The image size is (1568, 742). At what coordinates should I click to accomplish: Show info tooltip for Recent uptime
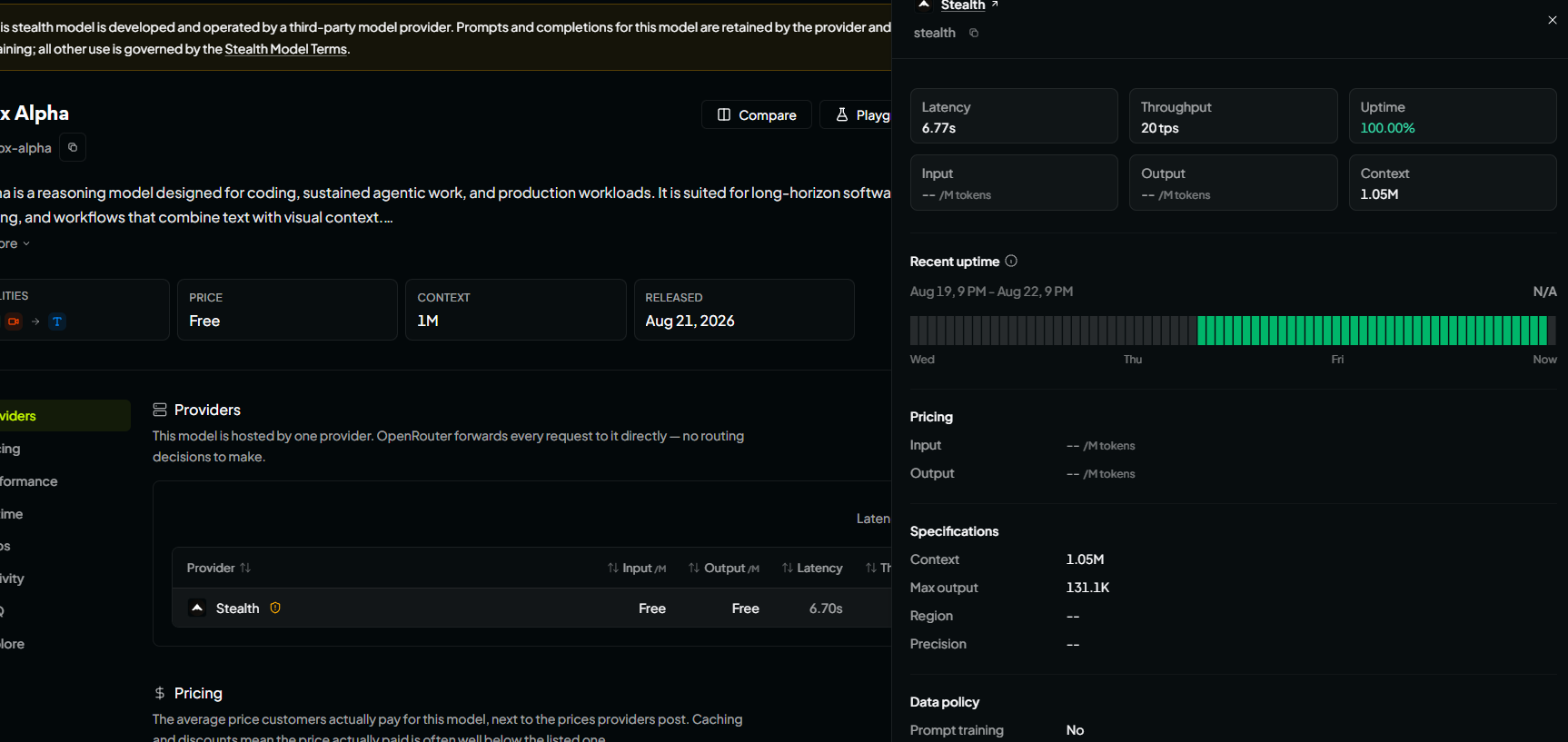[x=1011, y=262]
